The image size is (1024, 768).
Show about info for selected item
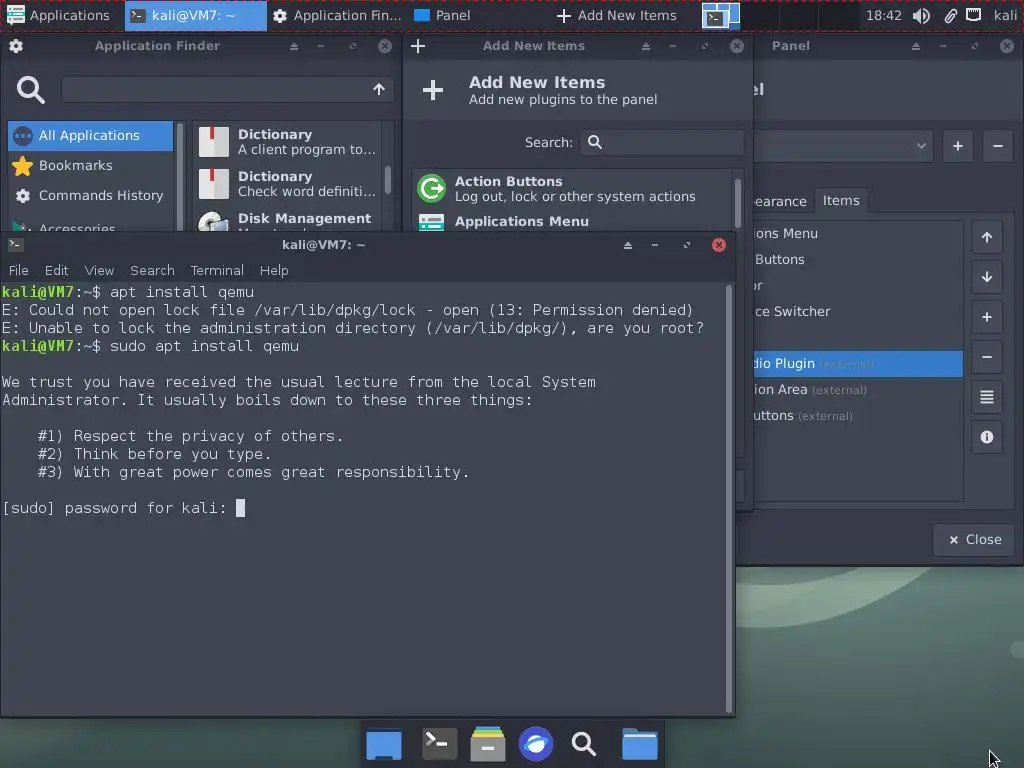(987, 437)
